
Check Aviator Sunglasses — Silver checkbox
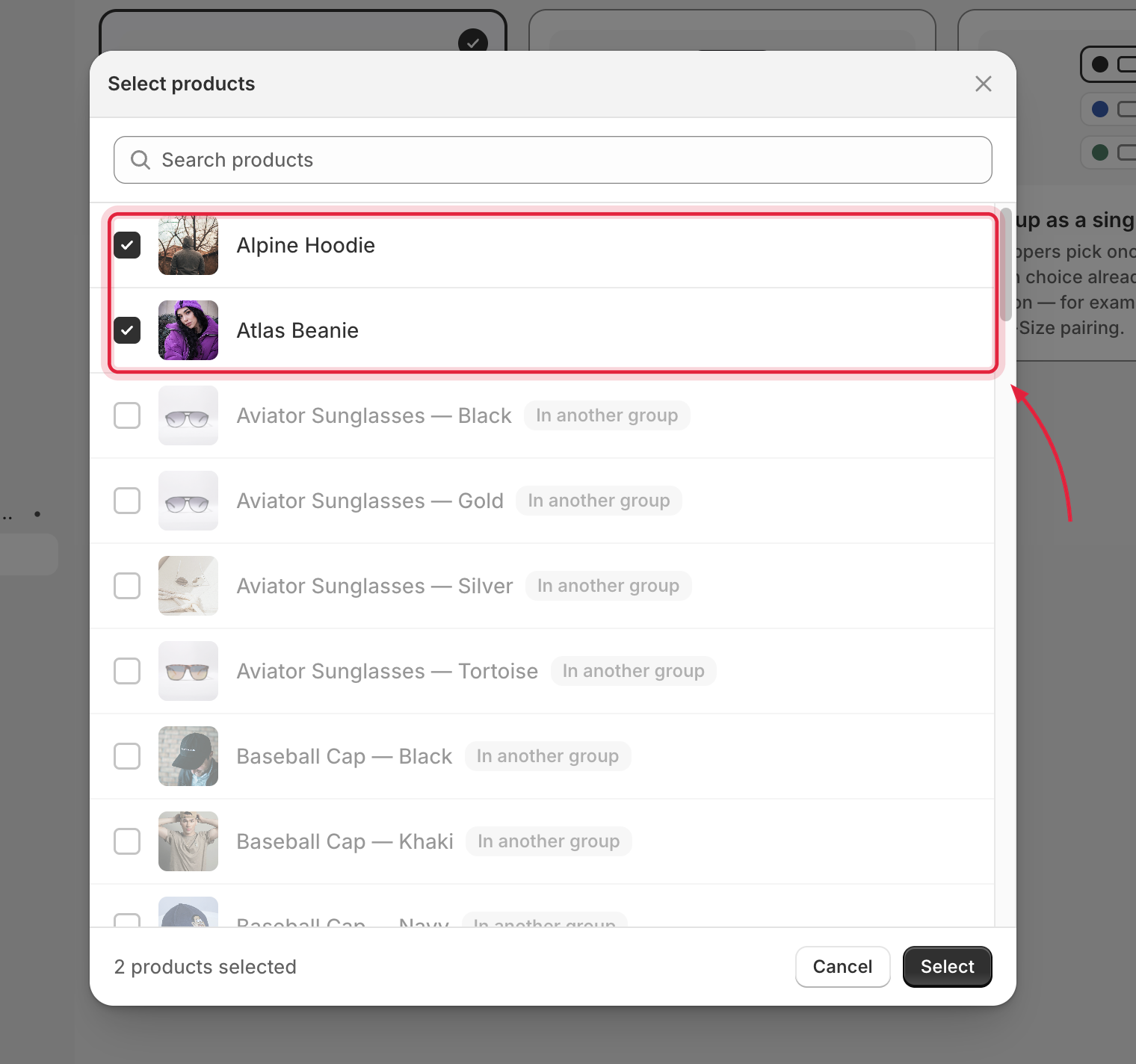[127, 586]
